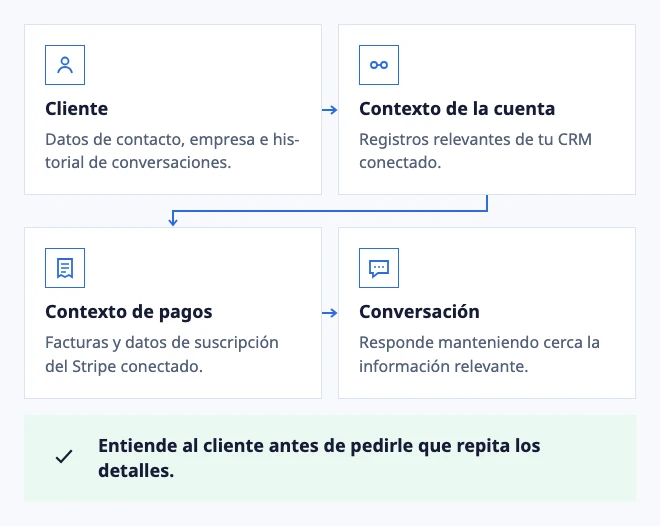Click 'Datos de contacto, empresa e historial' description
Image resolution: width=660 pixels, height=526 pixels.
(x=172, y=151)
